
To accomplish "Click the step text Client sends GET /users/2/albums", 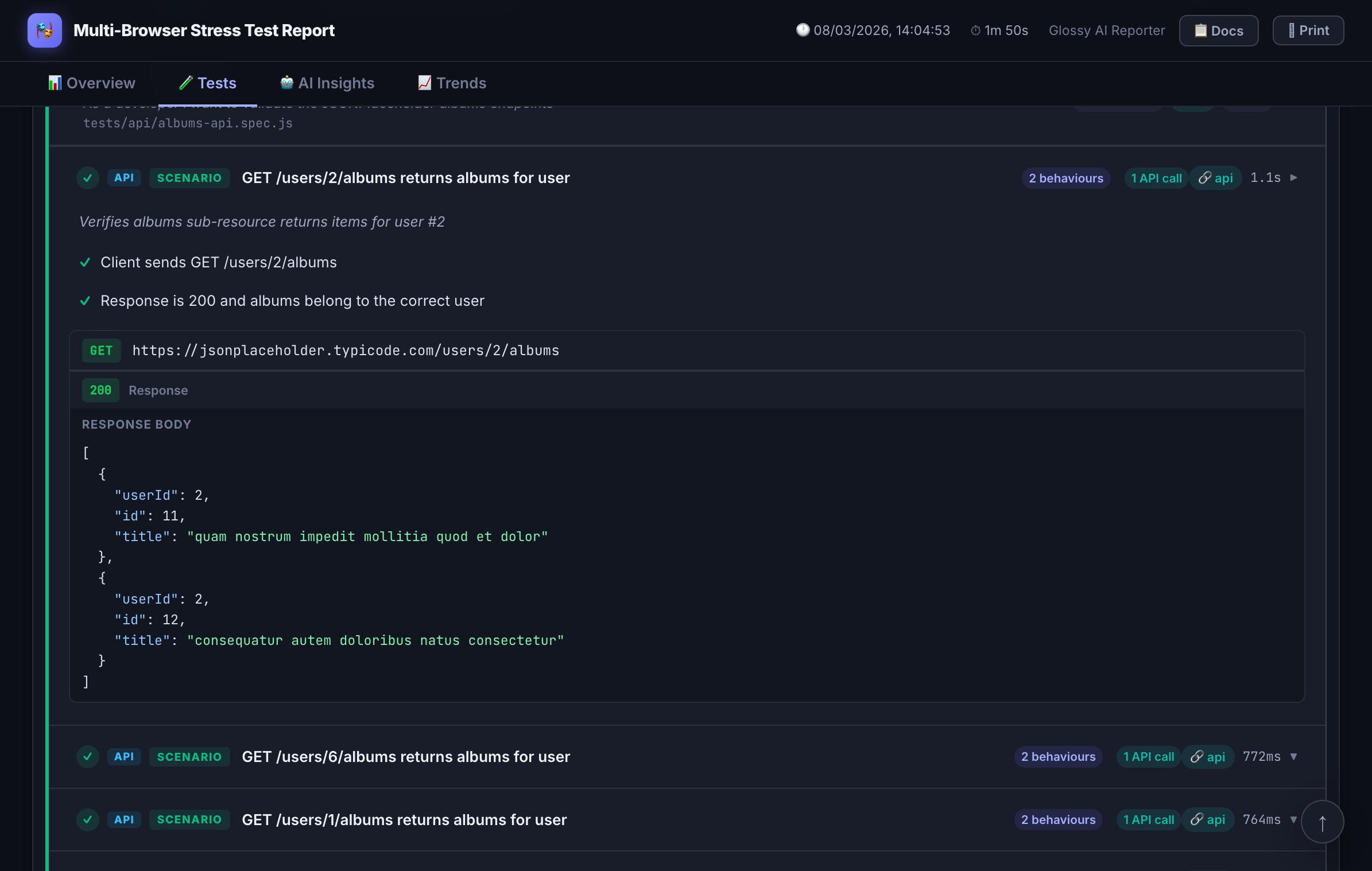I will (219, 262).
